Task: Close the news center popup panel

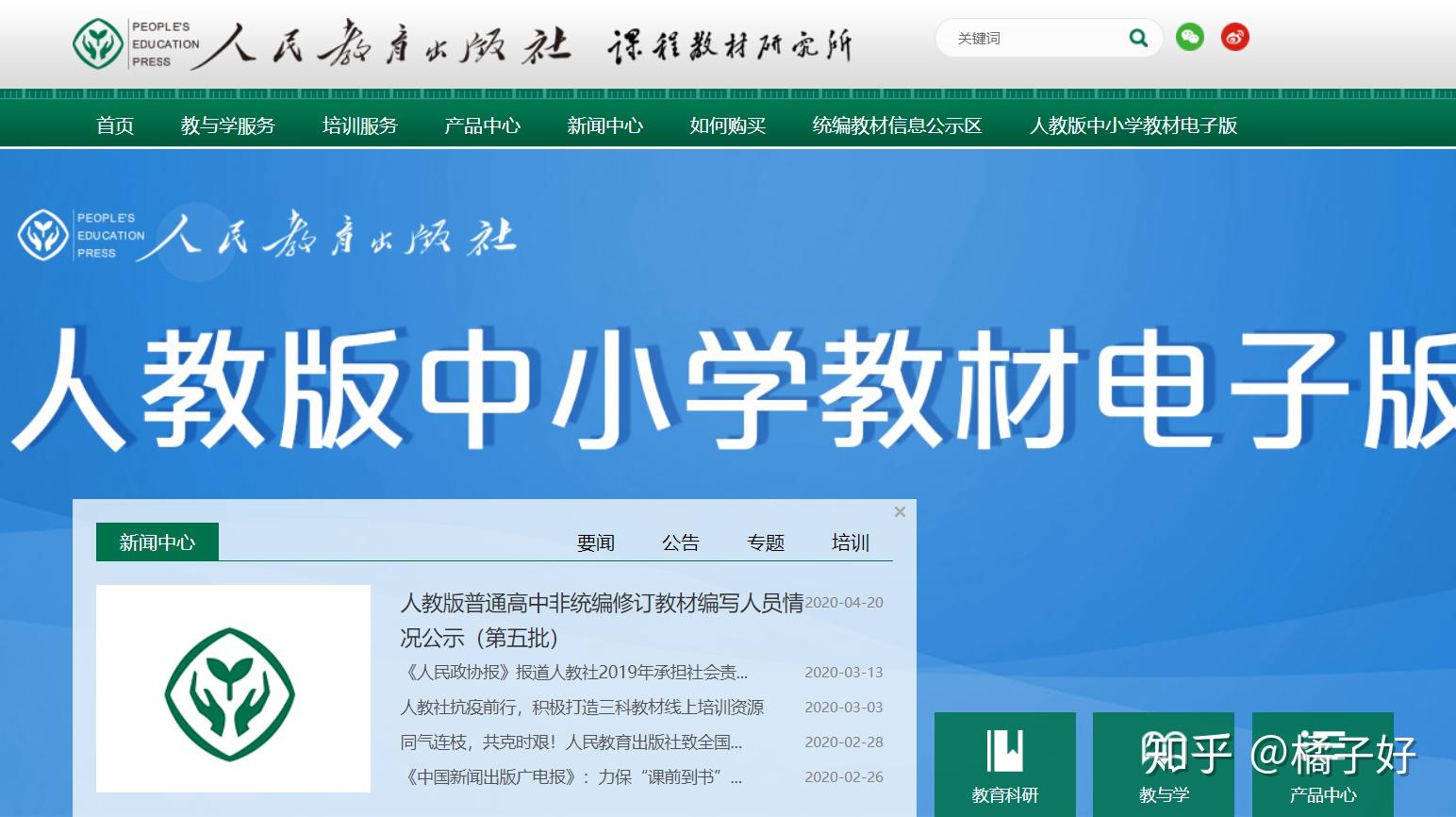Action: [900, 511]
